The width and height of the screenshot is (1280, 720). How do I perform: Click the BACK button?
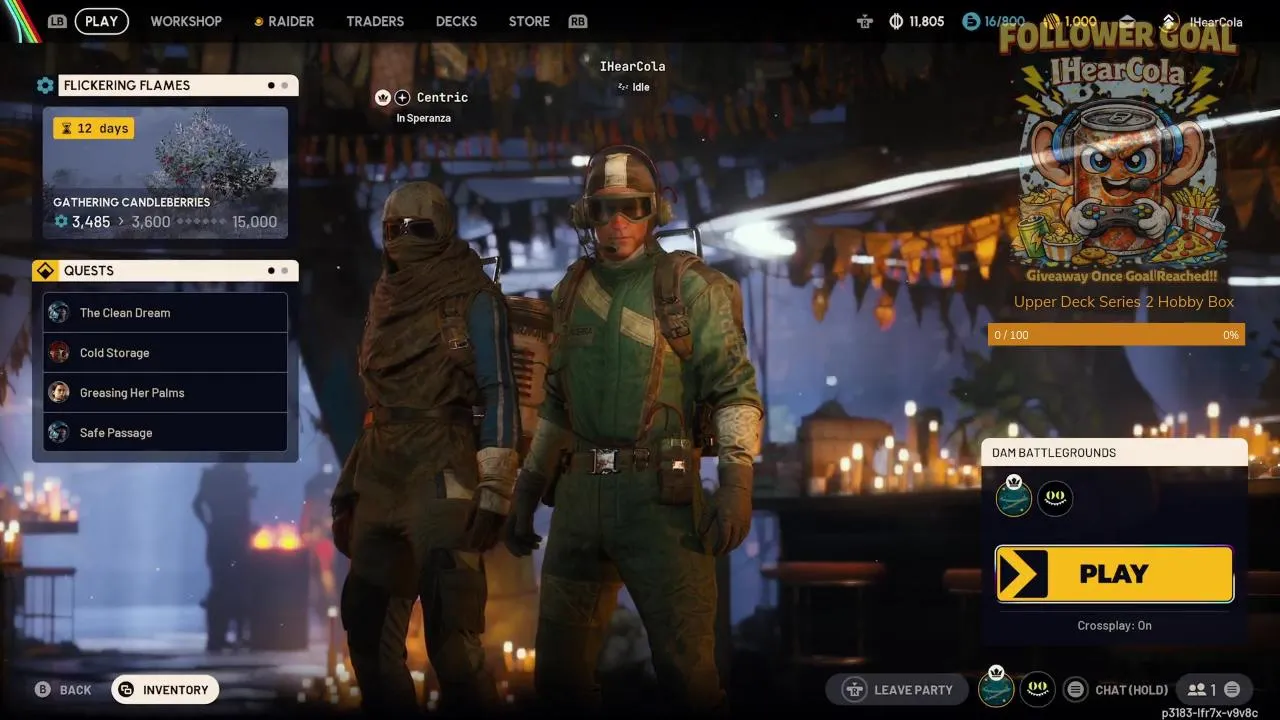pos(64,690)
